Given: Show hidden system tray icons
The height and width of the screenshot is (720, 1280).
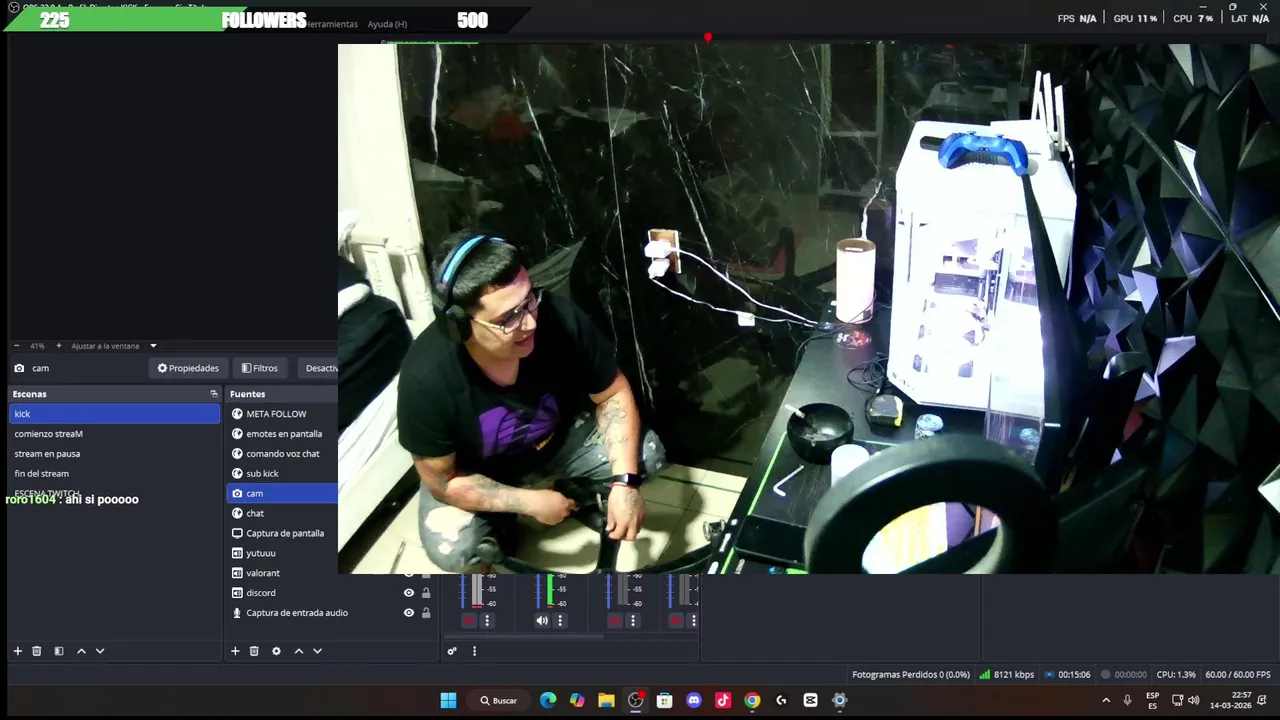Looking at the screenshot, I should pyautogui.click(x=1106, y=700).
